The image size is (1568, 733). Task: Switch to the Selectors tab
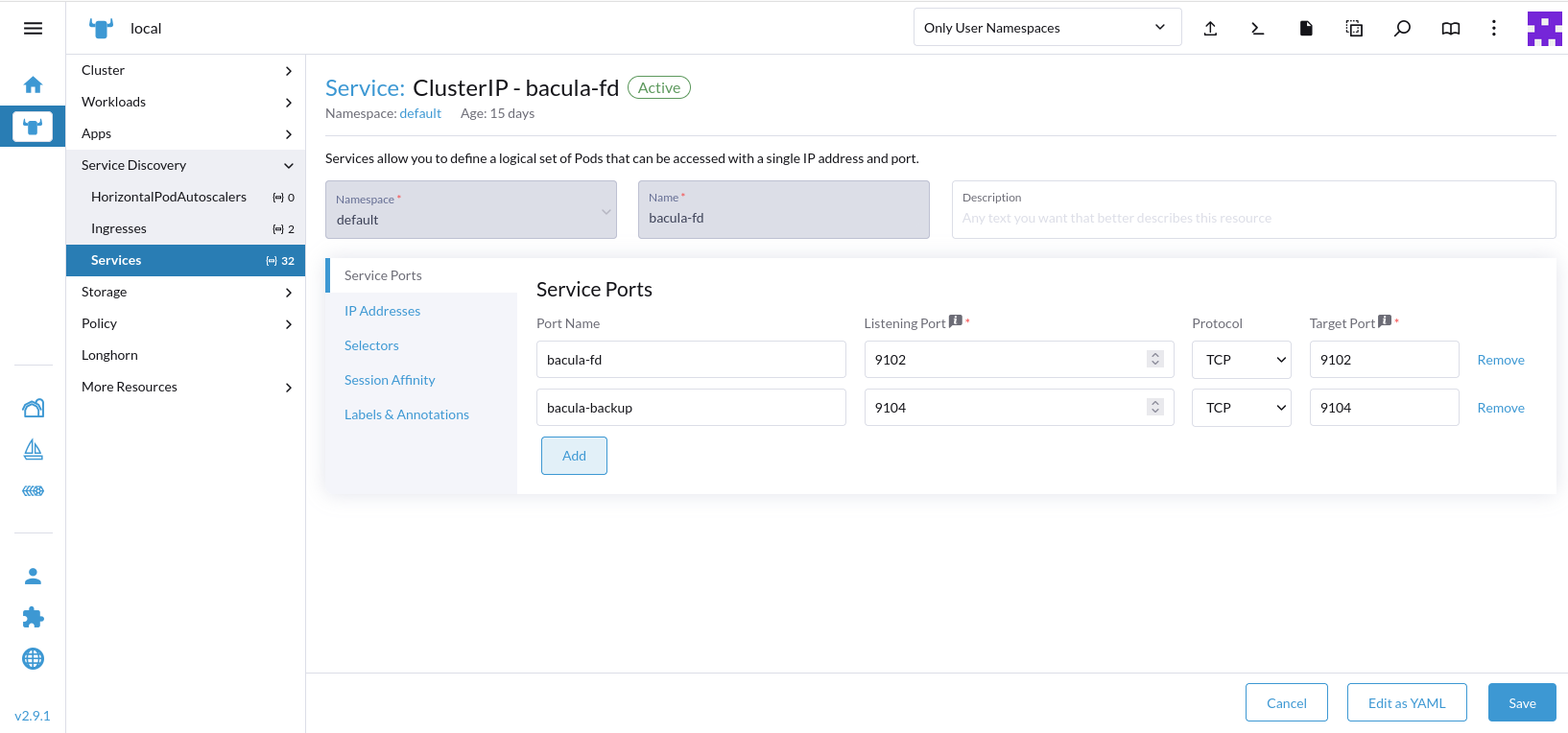pos(421,345)
